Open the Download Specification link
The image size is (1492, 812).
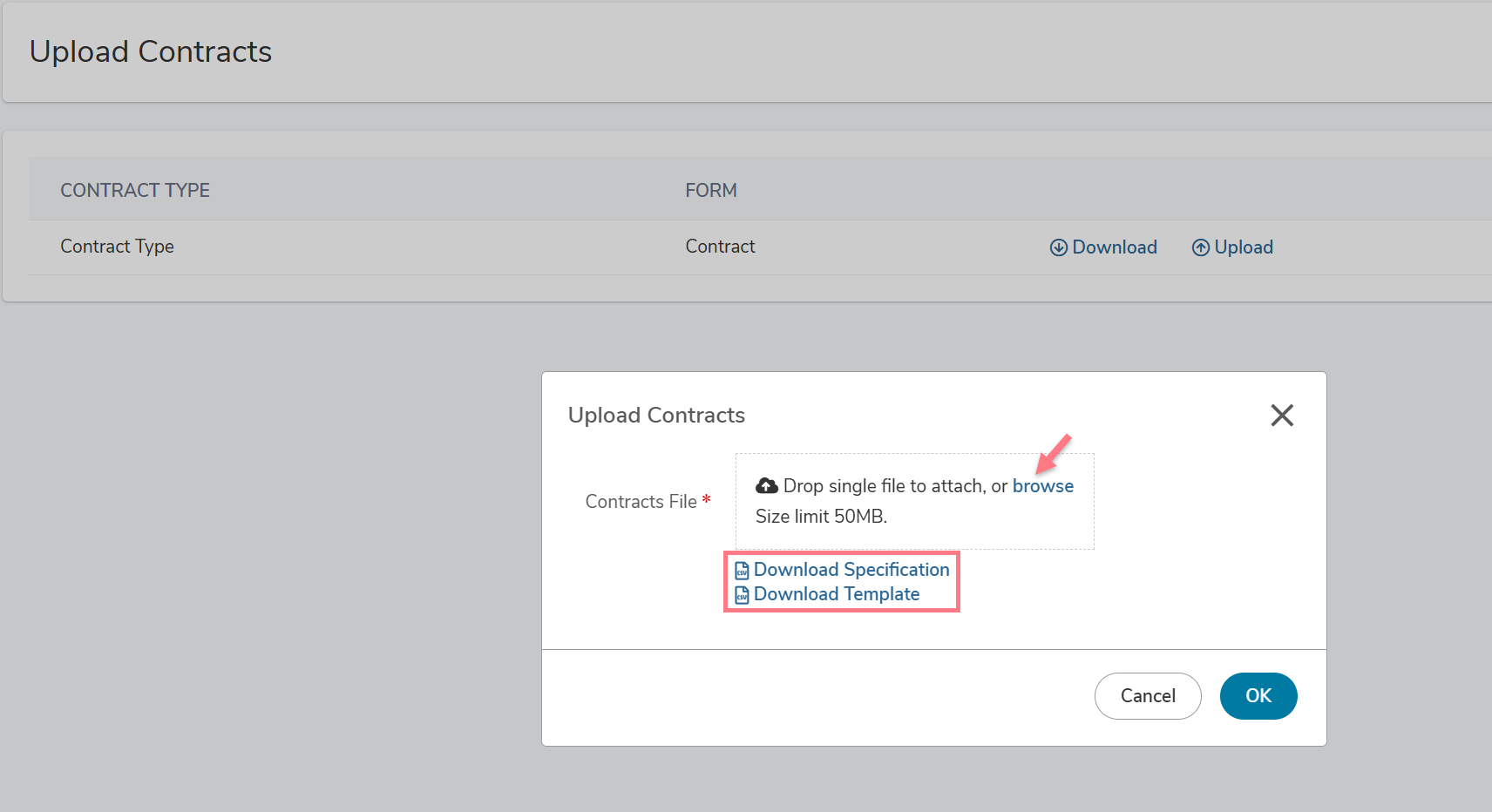[851, 570]
